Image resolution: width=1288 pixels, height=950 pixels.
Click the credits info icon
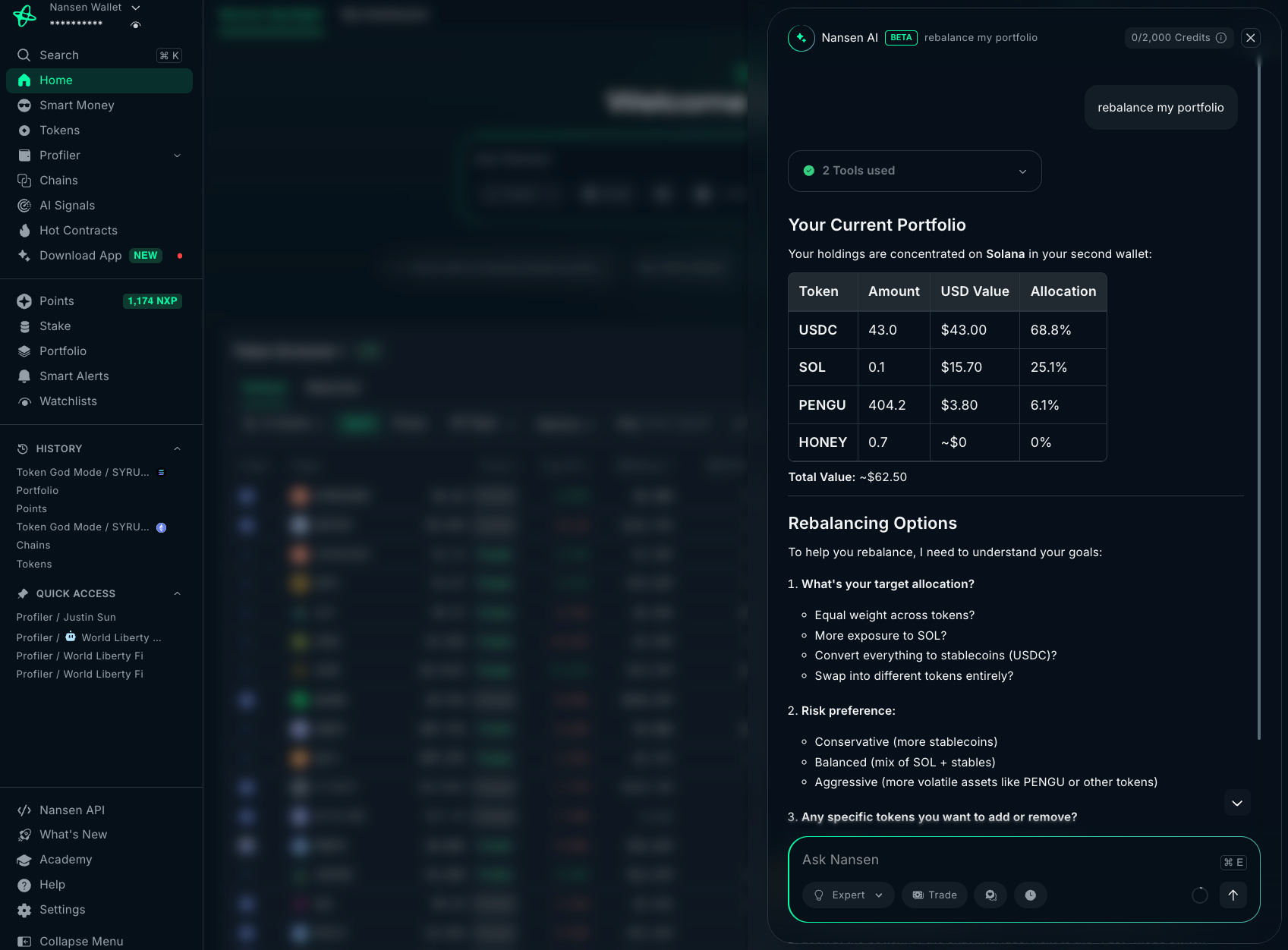(1221, 38)
